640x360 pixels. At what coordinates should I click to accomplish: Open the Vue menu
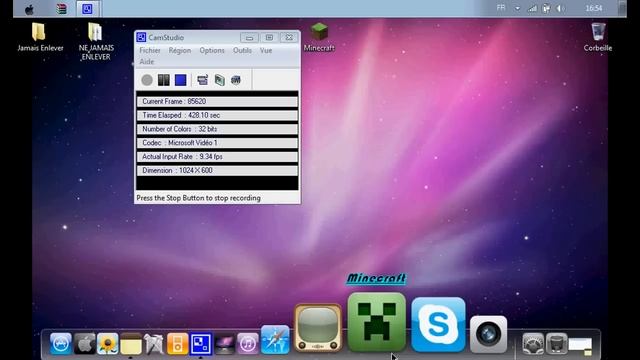click(266, 50)
